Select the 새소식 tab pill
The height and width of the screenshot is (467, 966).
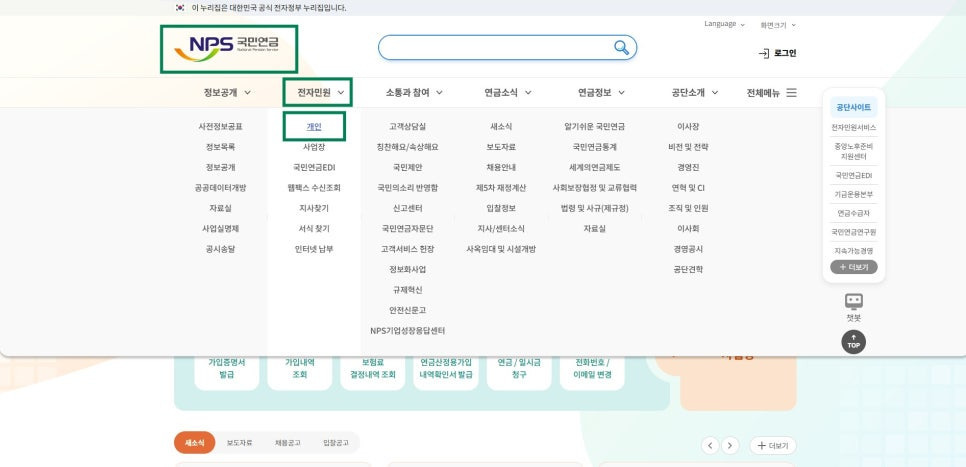[x=194, y=443]
